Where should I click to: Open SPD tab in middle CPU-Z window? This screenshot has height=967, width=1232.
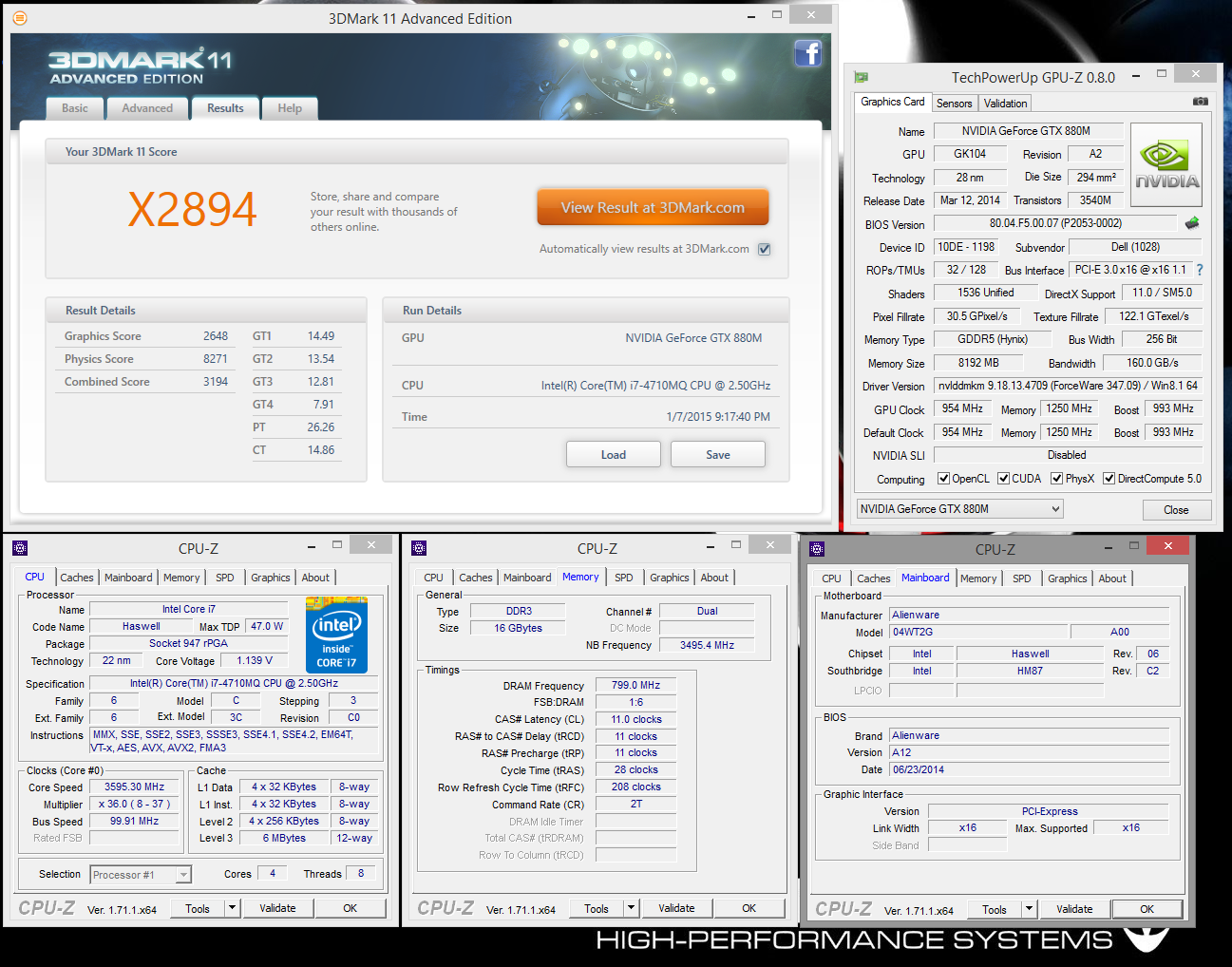tap(624, 578)
